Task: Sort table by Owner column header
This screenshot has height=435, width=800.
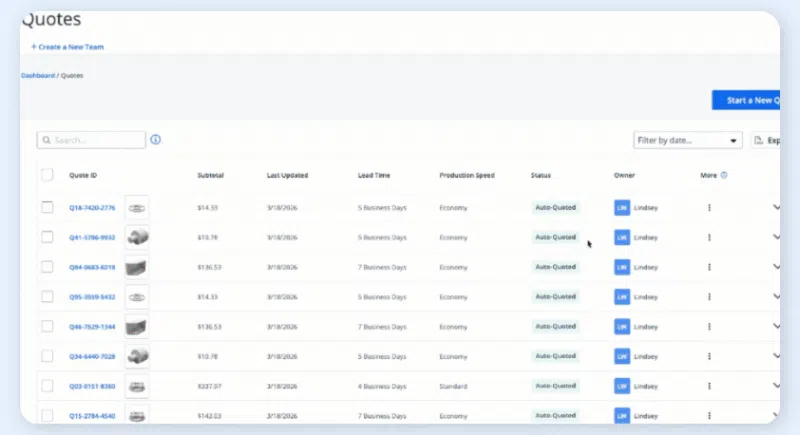Action: 624,175
